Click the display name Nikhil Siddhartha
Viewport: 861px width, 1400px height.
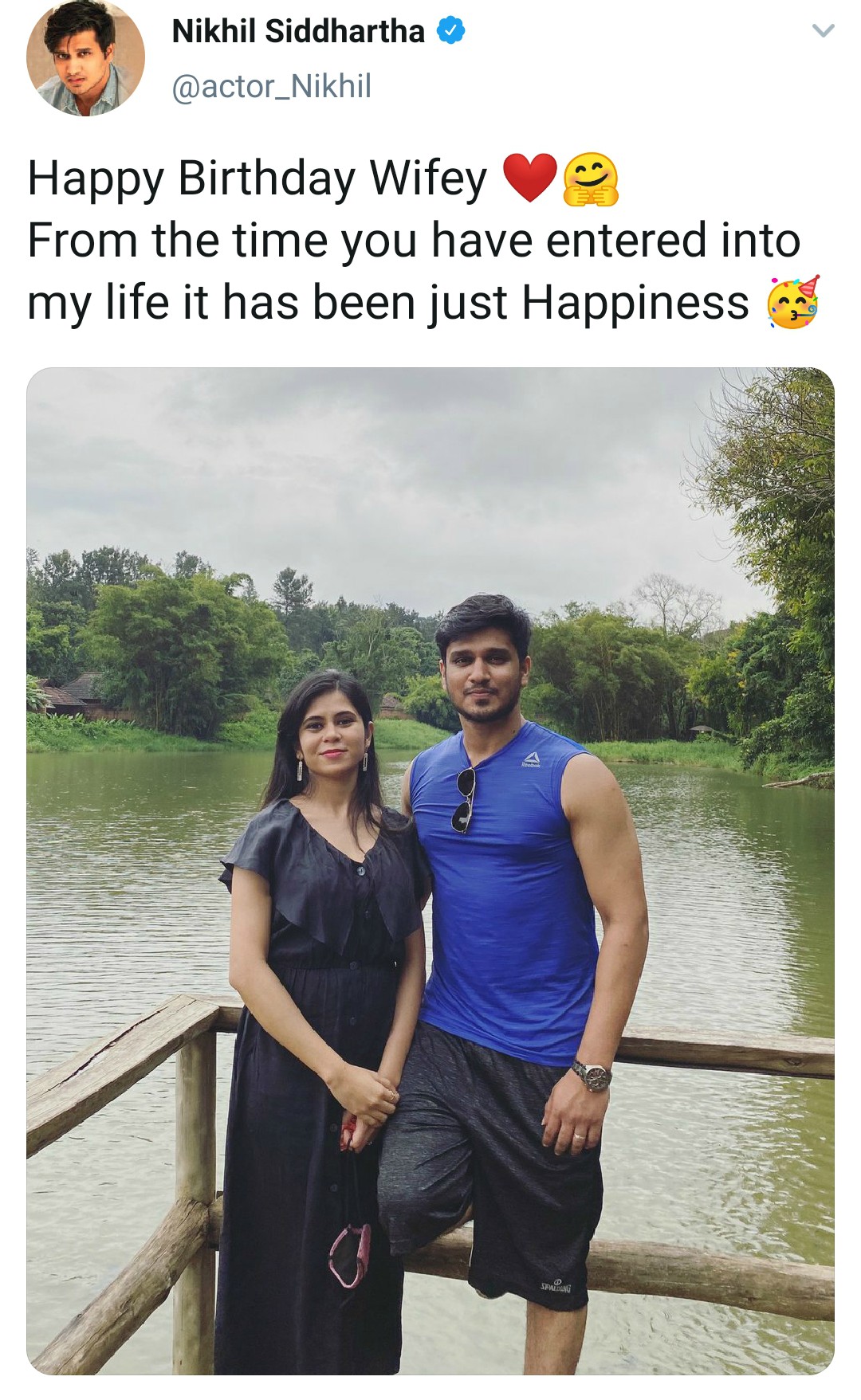tap(298, 31)
